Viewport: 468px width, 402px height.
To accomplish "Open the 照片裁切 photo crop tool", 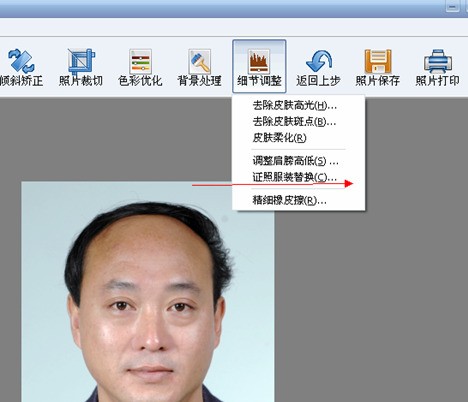I will pyautogui.click(x=81, y=67).
